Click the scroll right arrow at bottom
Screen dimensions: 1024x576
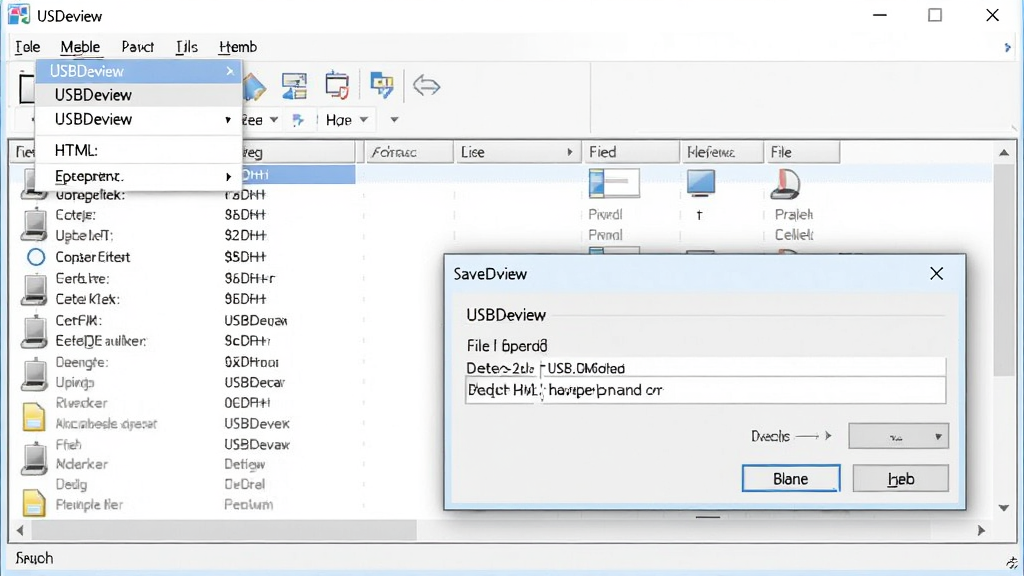point(981,531)
